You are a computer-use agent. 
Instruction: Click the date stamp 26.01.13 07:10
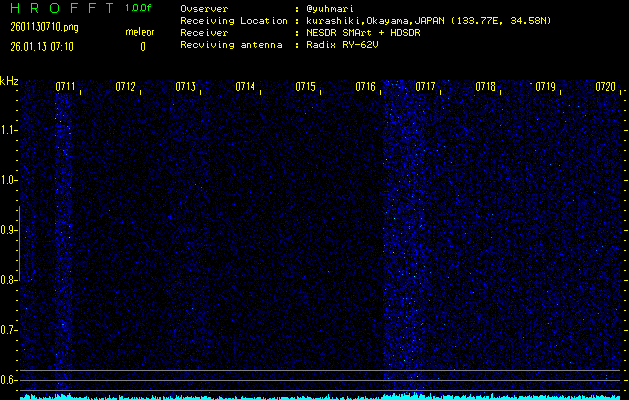point(42,47)
